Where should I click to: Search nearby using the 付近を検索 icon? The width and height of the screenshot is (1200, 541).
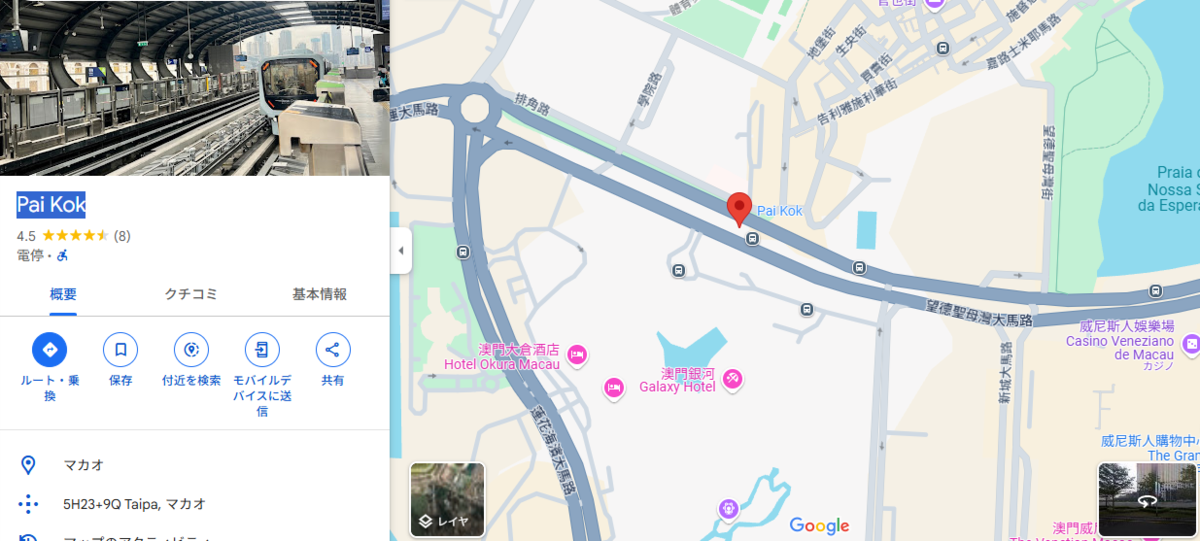pyautogui.click(x=191, y=349)
